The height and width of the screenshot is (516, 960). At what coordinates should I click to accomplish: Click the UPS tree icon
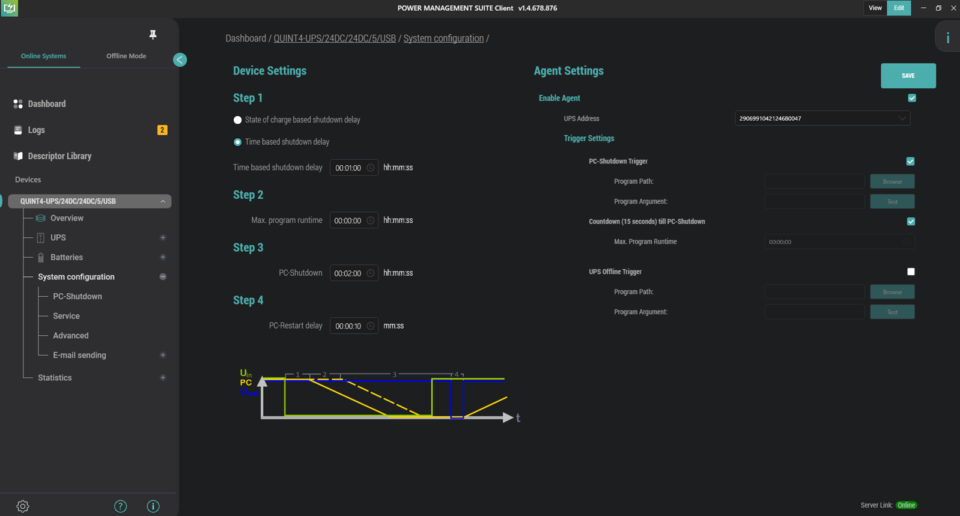[40, 237]
